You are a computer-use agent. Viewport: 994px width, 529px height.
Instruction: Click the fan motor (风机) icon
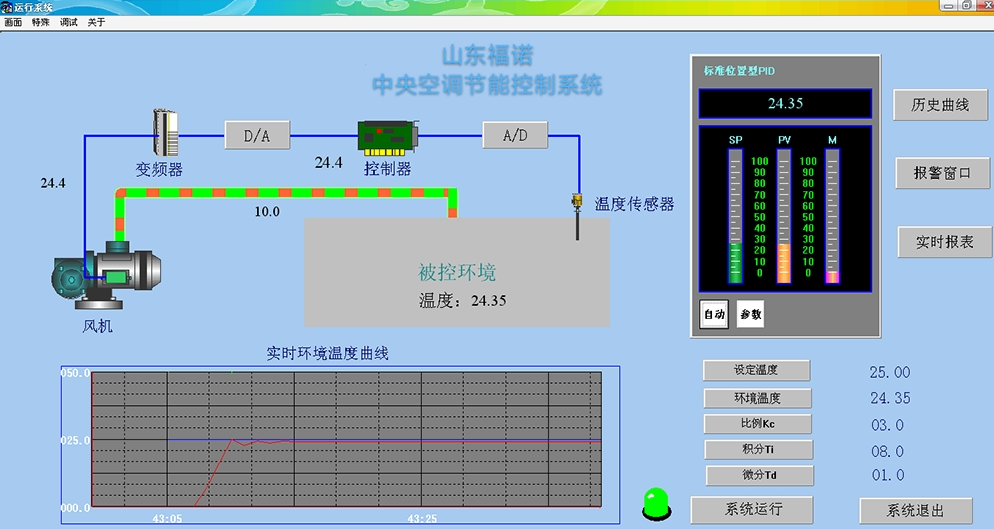click(106, 274)
